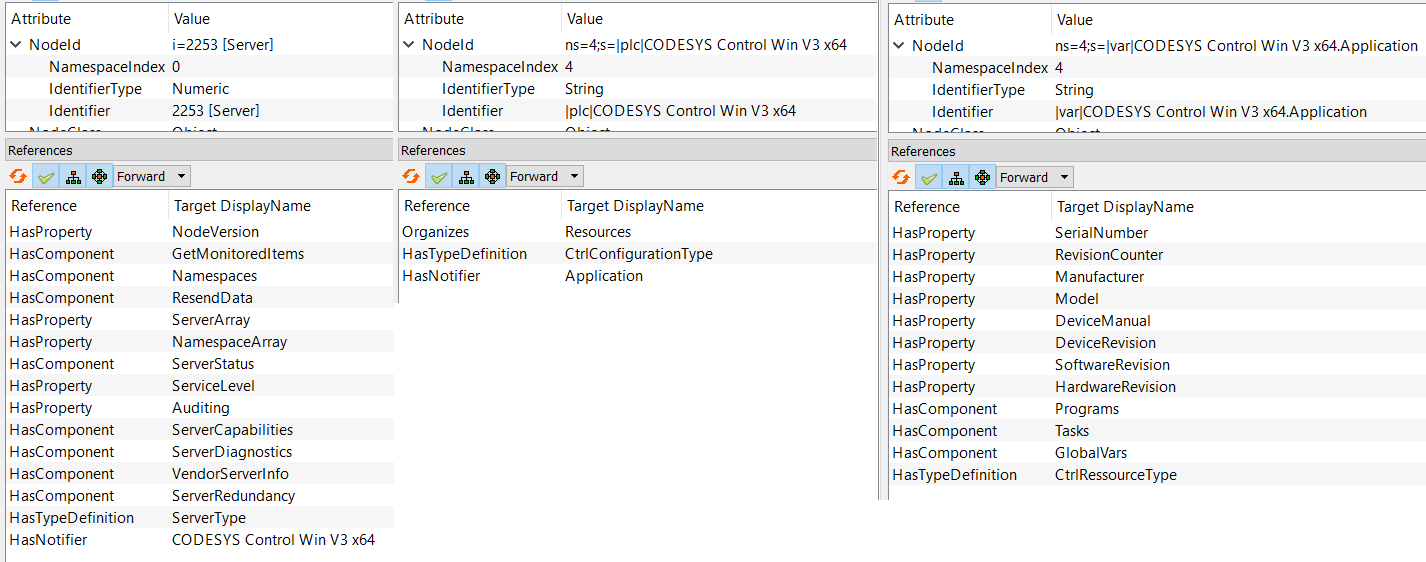Select the Programs component row

point(1157,409)
